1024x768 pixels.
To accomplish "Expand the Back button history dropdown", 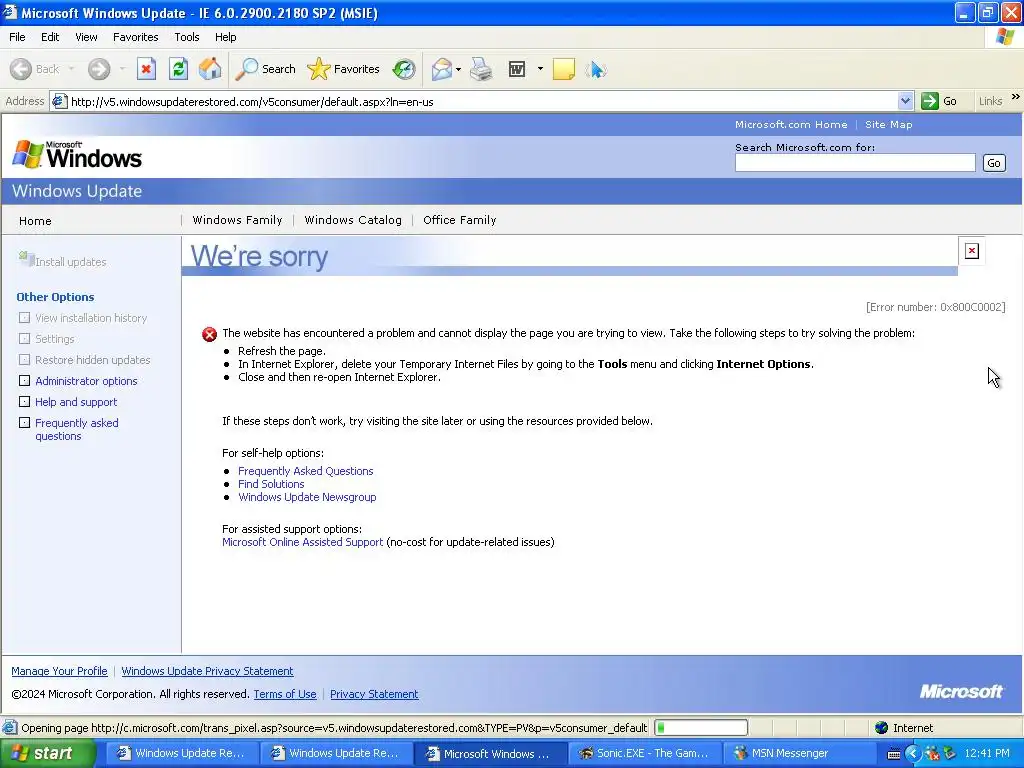I will tap(71, 69).
